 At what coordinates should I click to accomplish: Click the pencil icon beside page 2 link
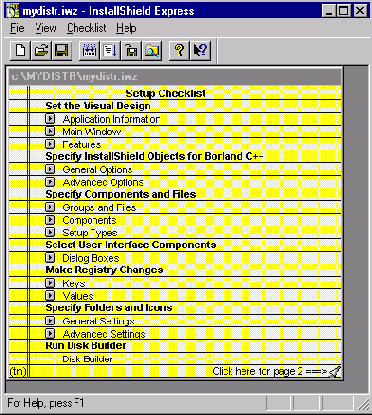335,371
